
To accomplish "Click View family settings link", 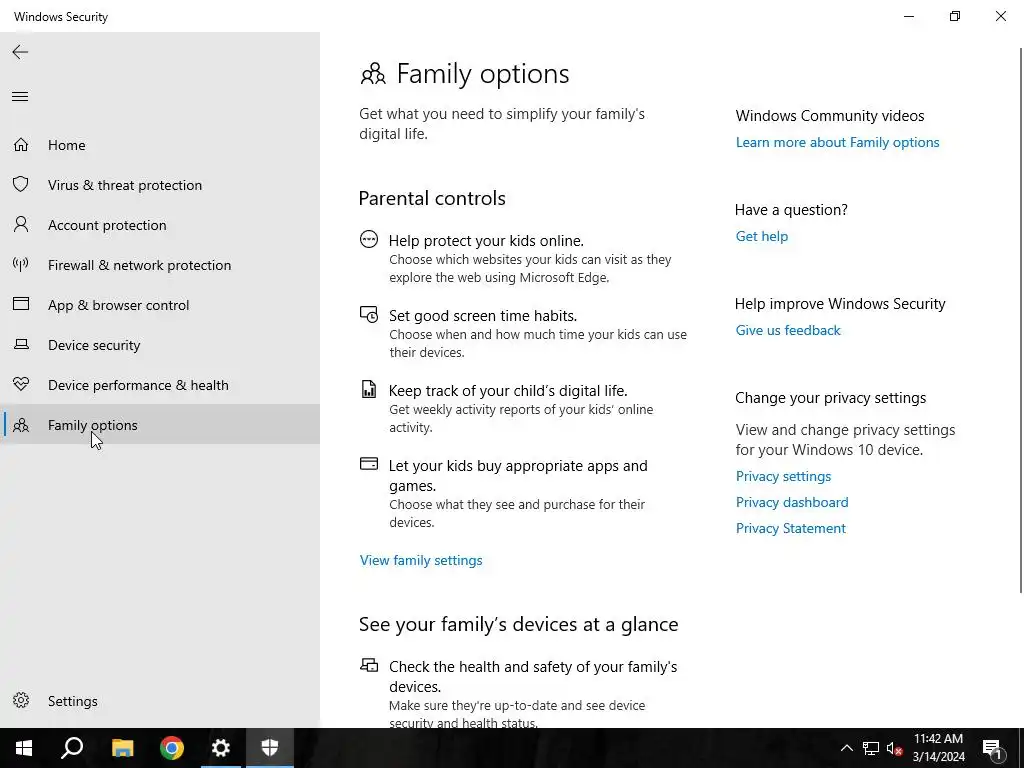I will [x=421, y=560].
